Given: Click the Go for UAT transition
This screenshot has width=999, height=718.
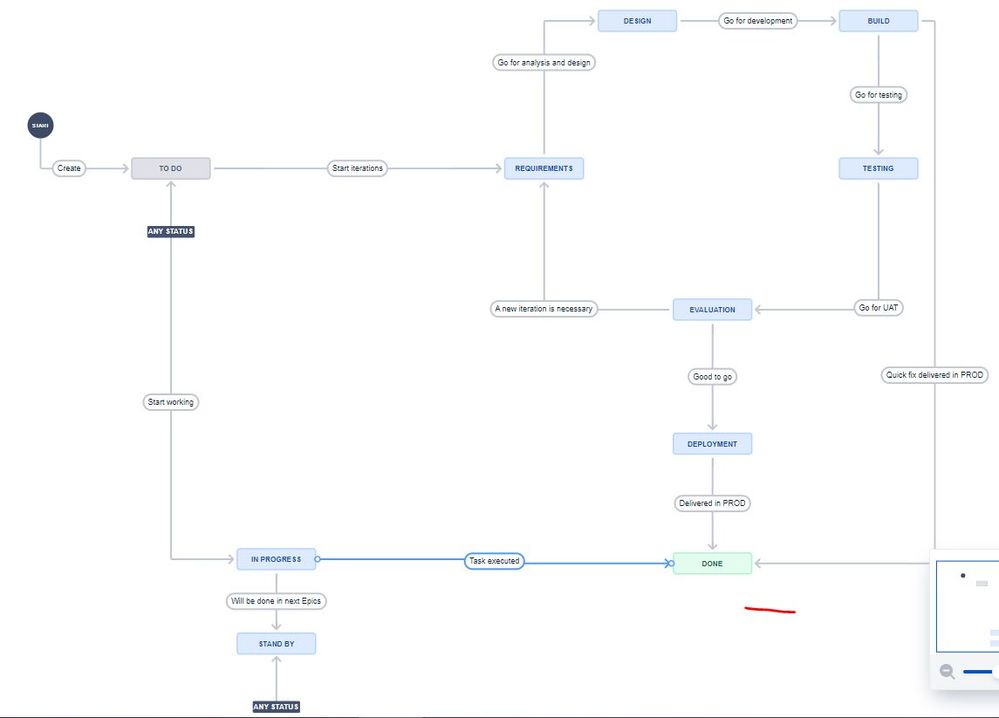Looking at the screenshot, I should coord(879,308).
